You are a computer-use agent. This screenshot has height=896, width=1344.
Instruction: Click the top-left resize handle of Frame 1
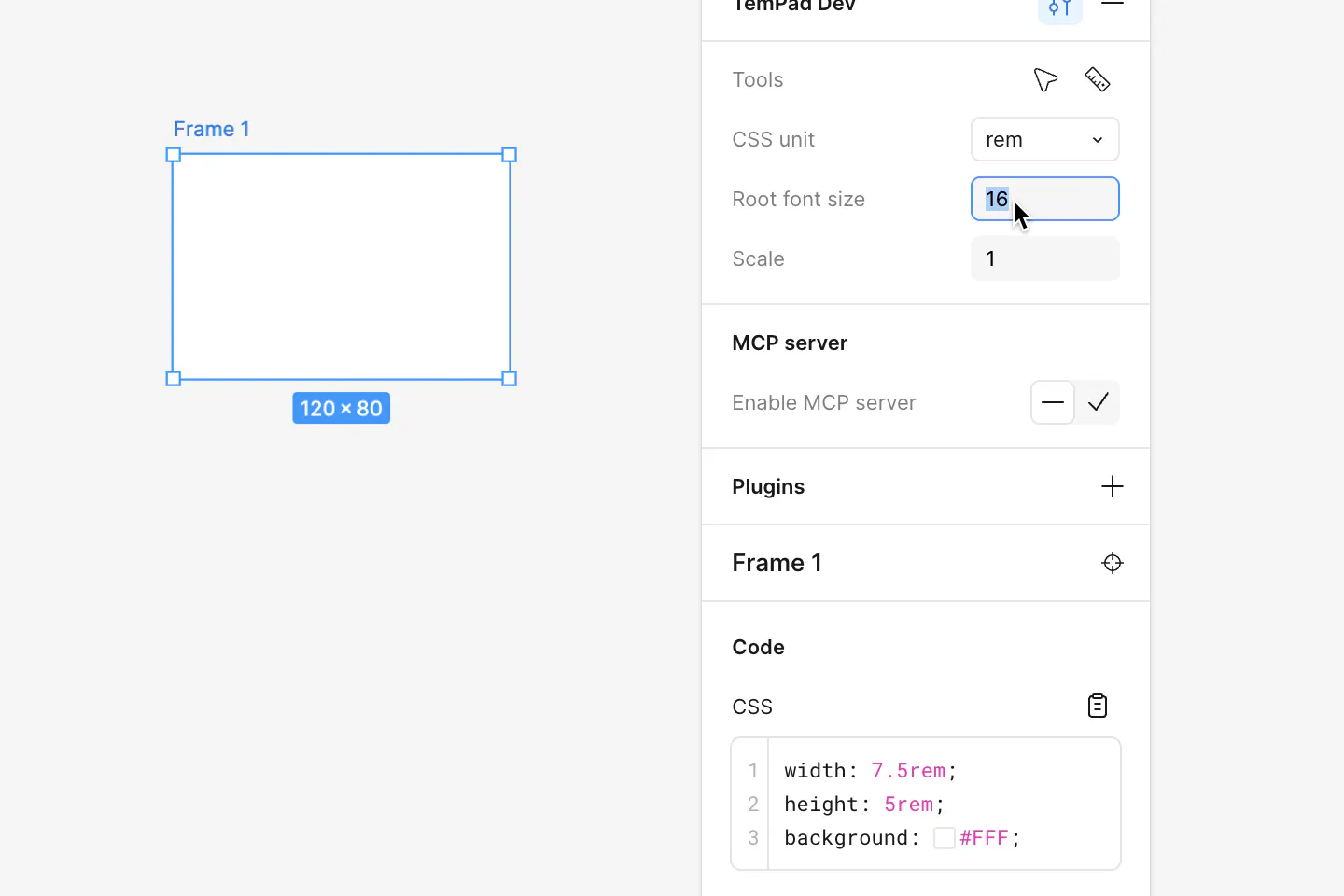point(173,155)
